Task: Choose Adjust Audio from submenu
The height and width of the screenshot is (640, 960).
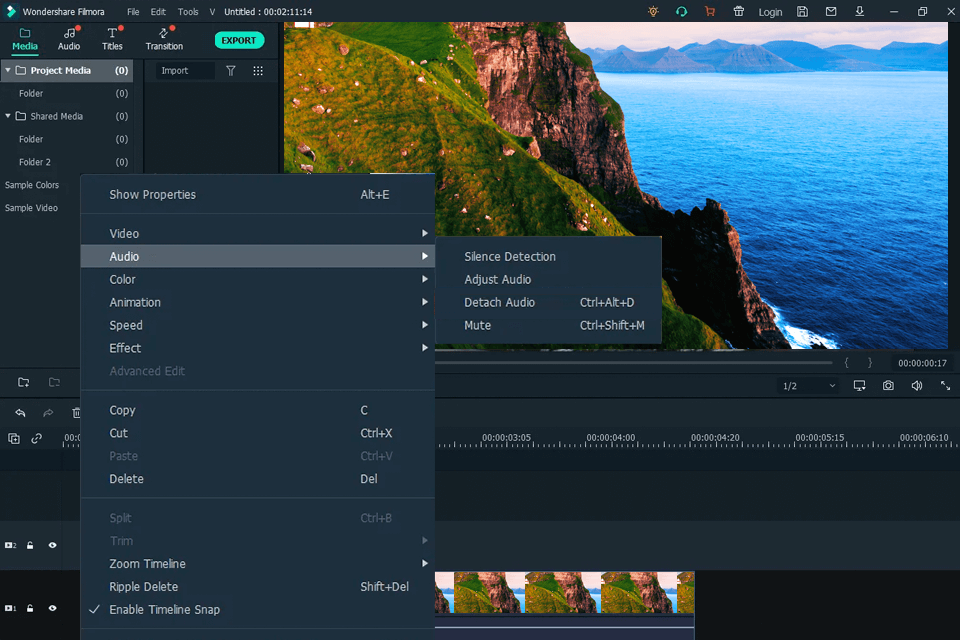Action: pos(549,279)
